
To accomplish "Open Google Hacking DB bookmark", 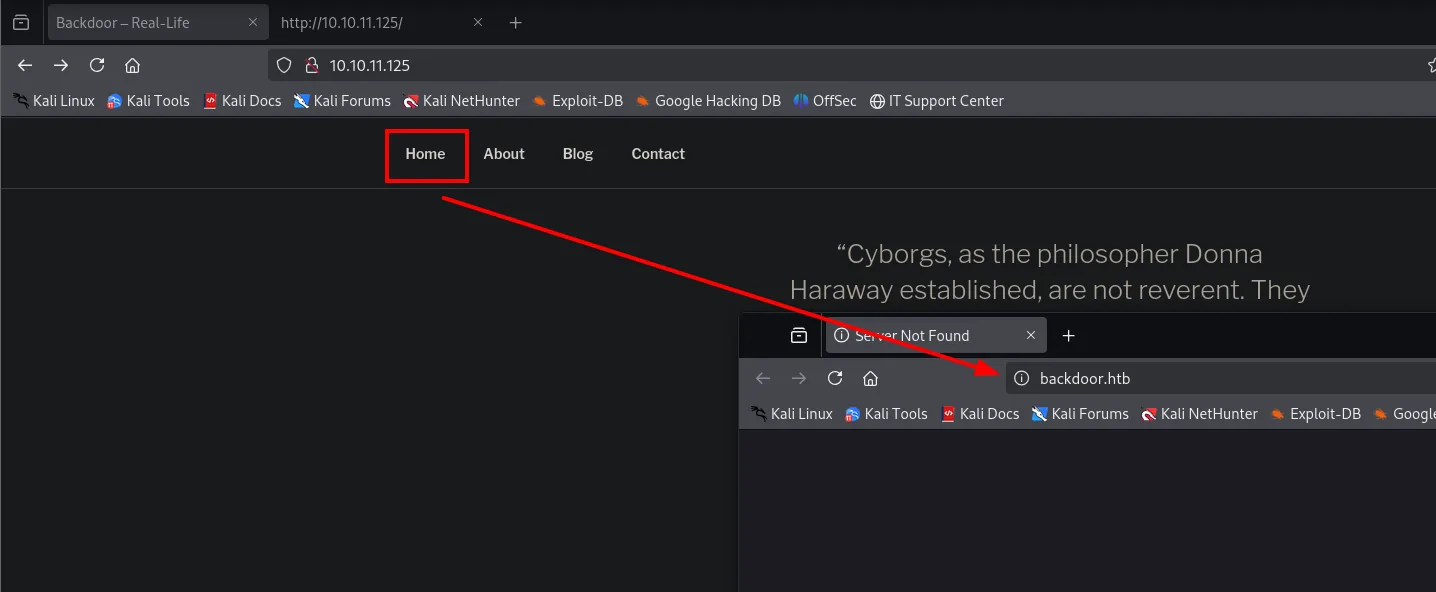I will coord(708,101).
